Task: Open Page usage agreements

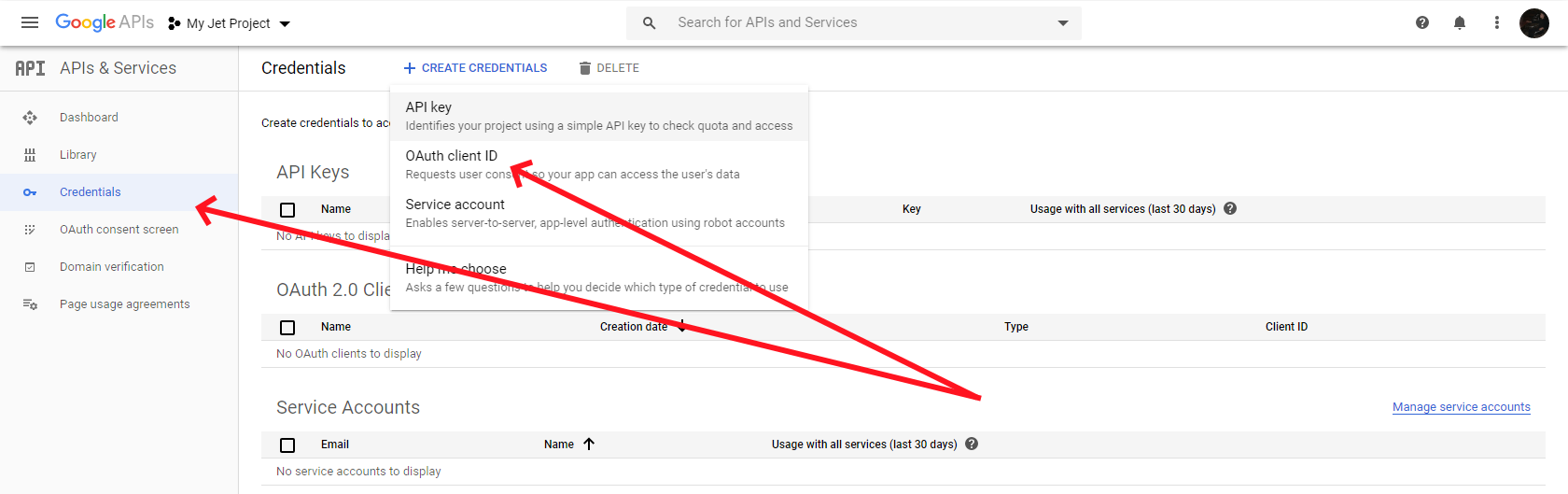Action: [x=125, y=304]
